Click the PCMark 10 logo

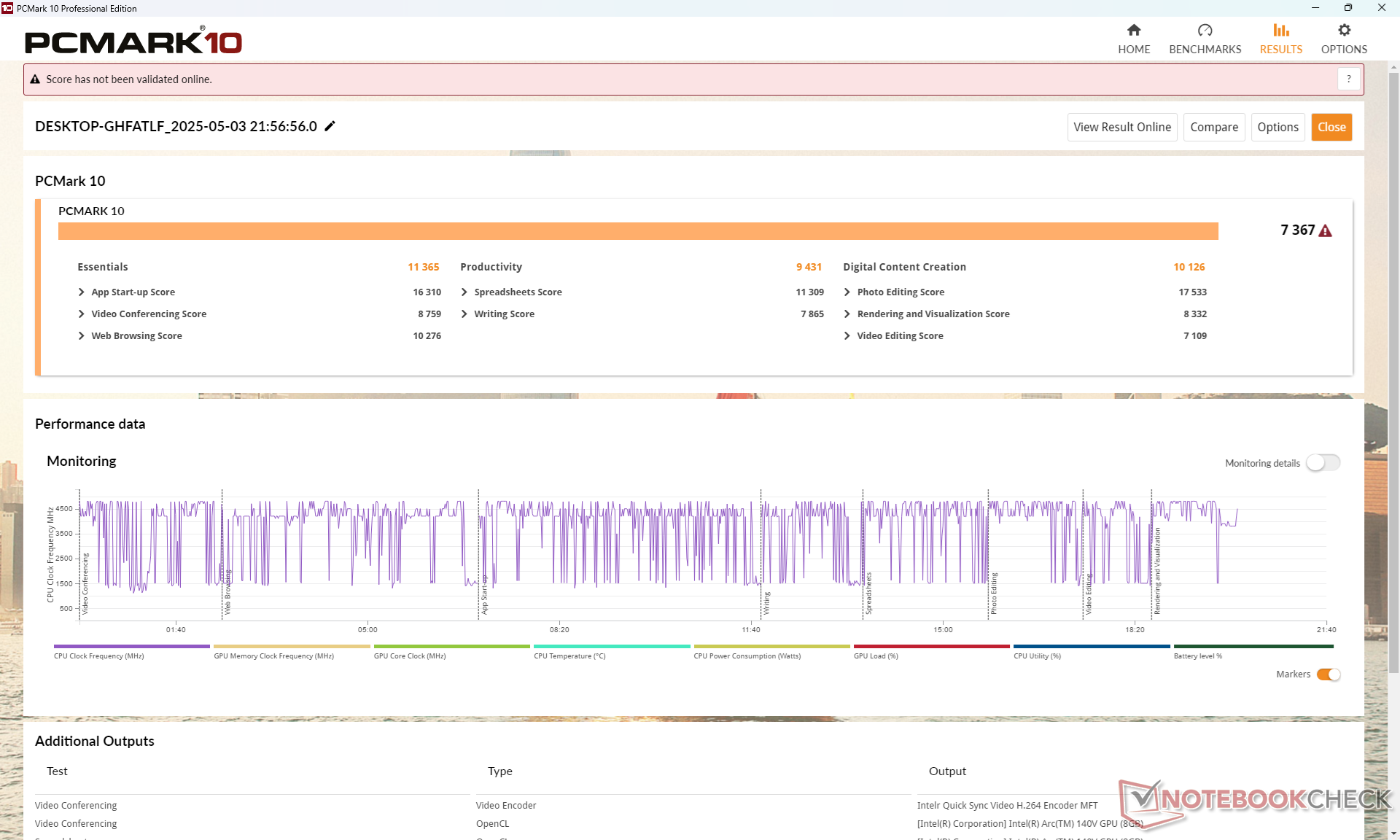(x=133, y=42)
